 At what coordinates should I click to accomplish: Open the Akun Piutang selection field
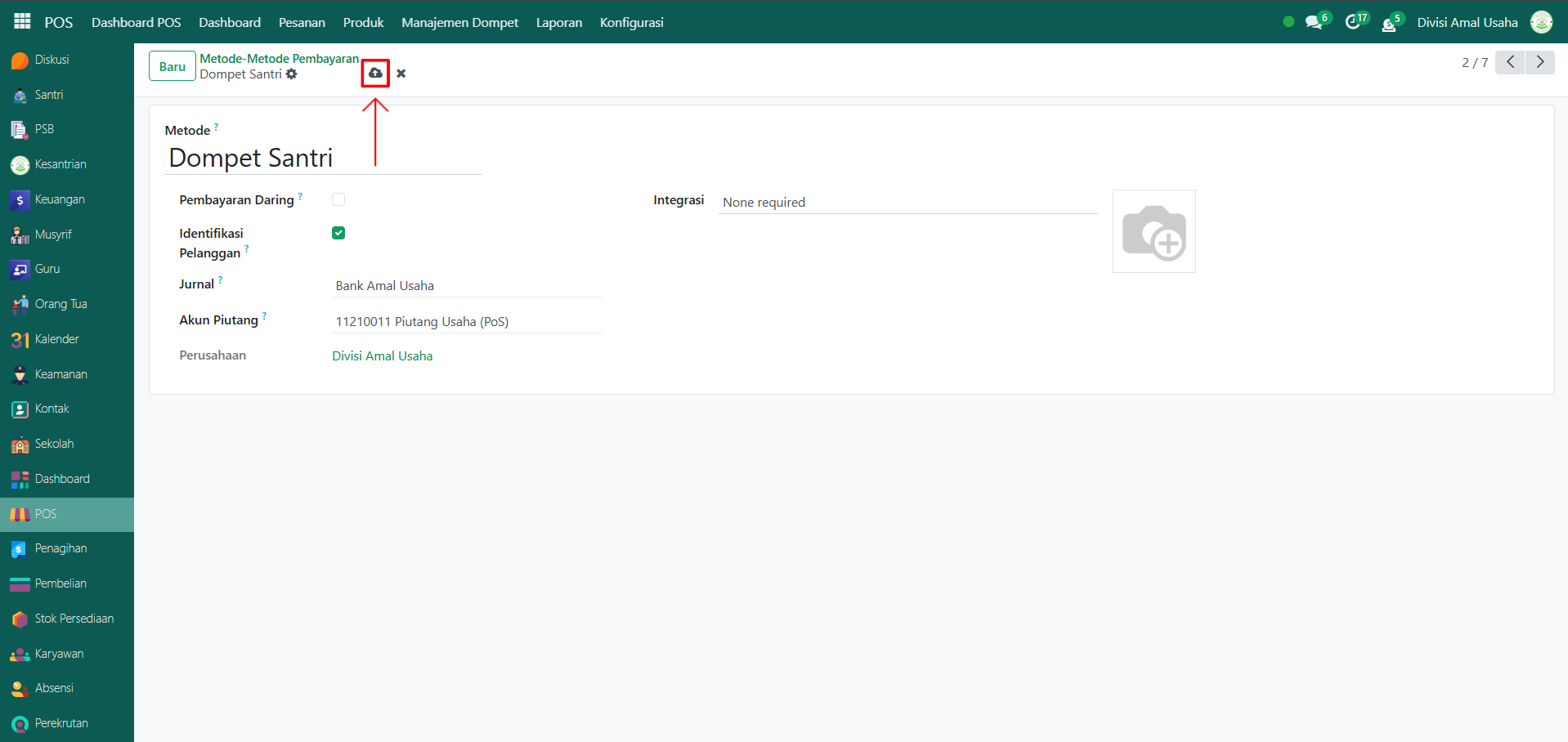(467, 322)
